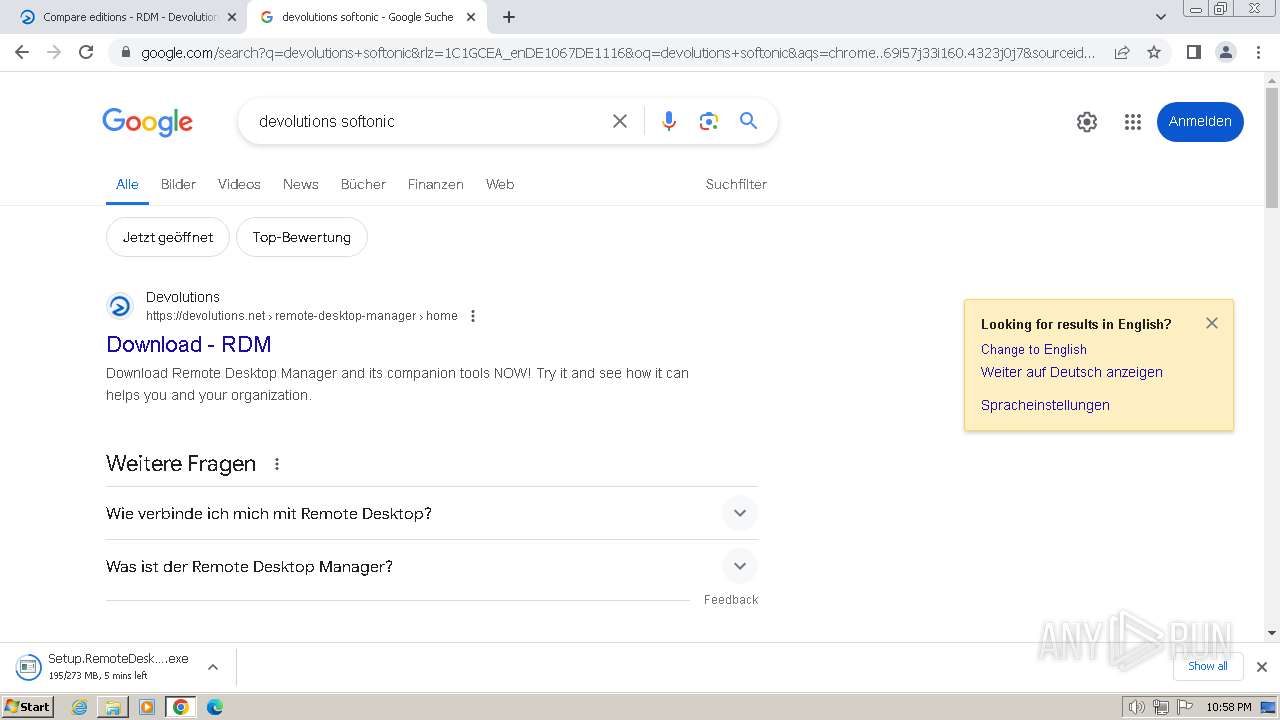The height and width of the screenshot is (720, 1280).
Task: Bookmark this page with star icon
Action: pos(1154,52)
